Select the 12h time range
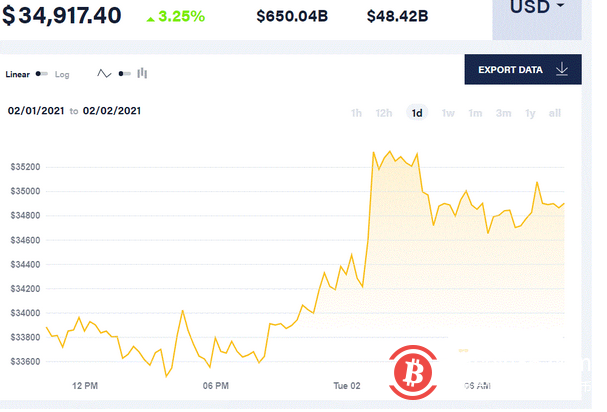The width and height of the screenshot is (607, 412). pyautogui.click(x=383, y=113)
